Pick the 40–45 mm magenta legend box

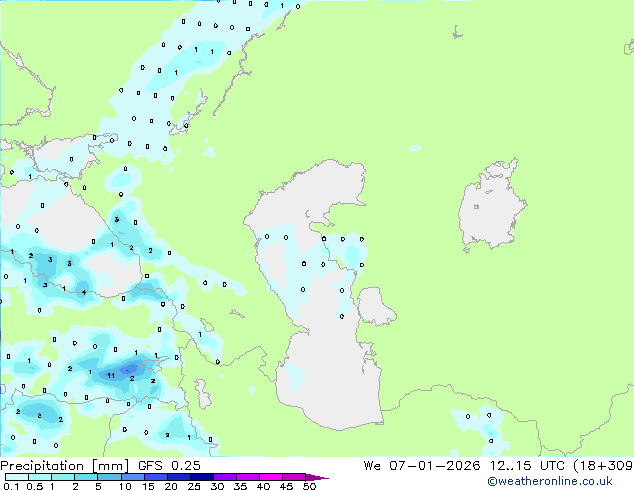pos(271,477)
